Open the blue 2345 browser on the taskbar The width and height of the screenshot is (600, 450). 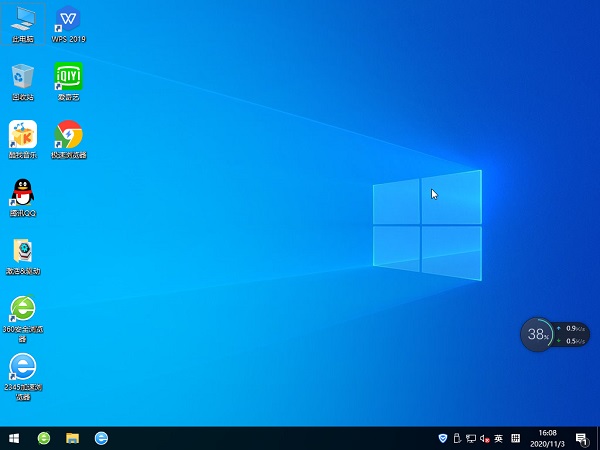(x=101, y=438)
